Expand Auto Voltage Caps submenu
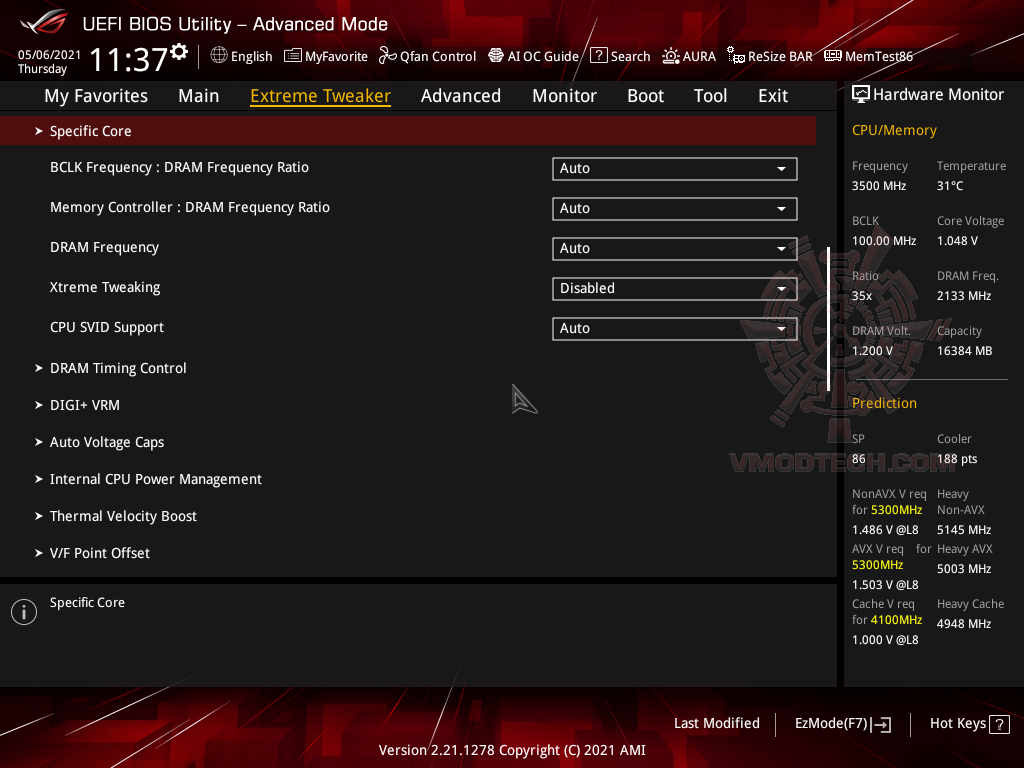 pos(106,442)
